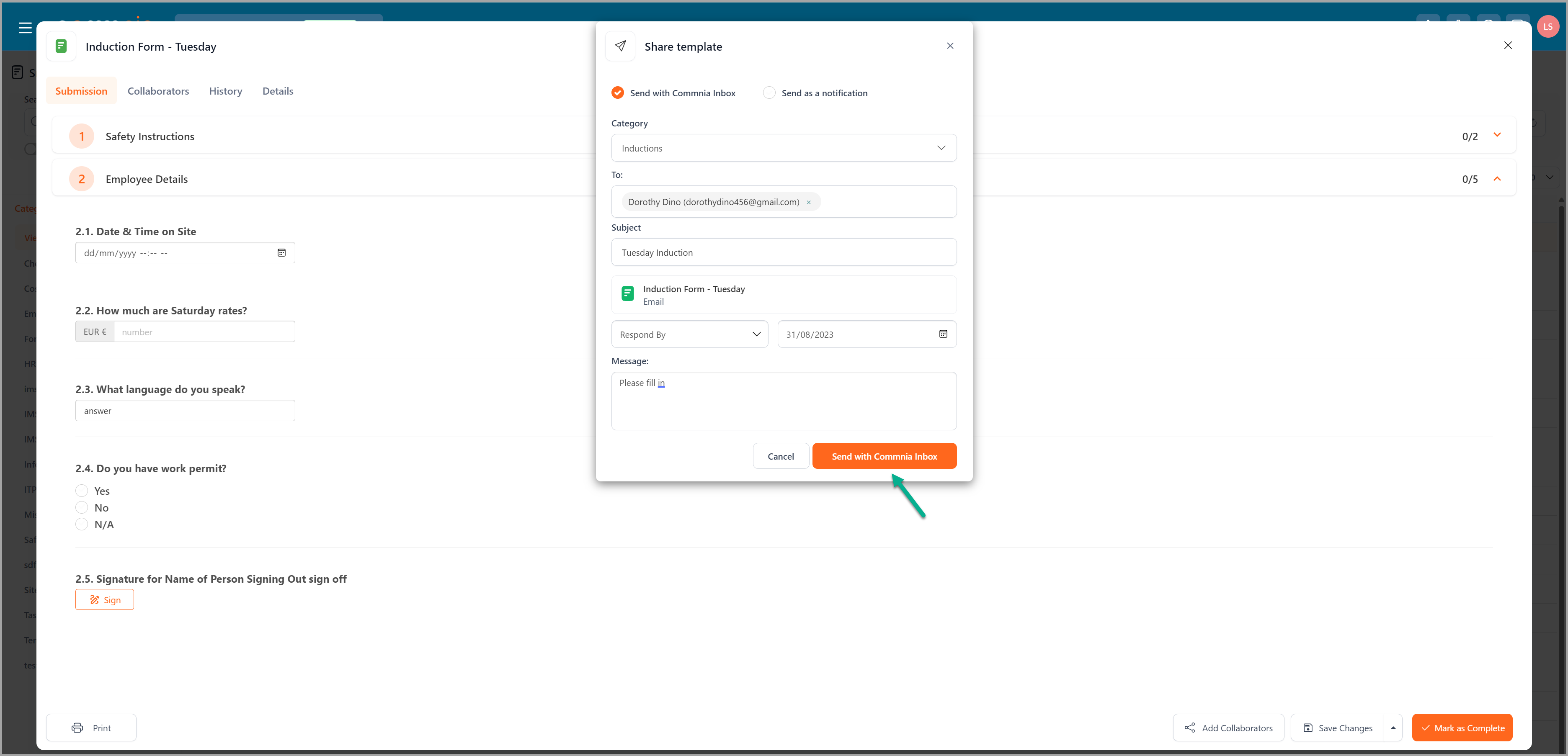
Task: Choose Yes for work permit question
Action: pyautogui.click(x=82, y=491)
